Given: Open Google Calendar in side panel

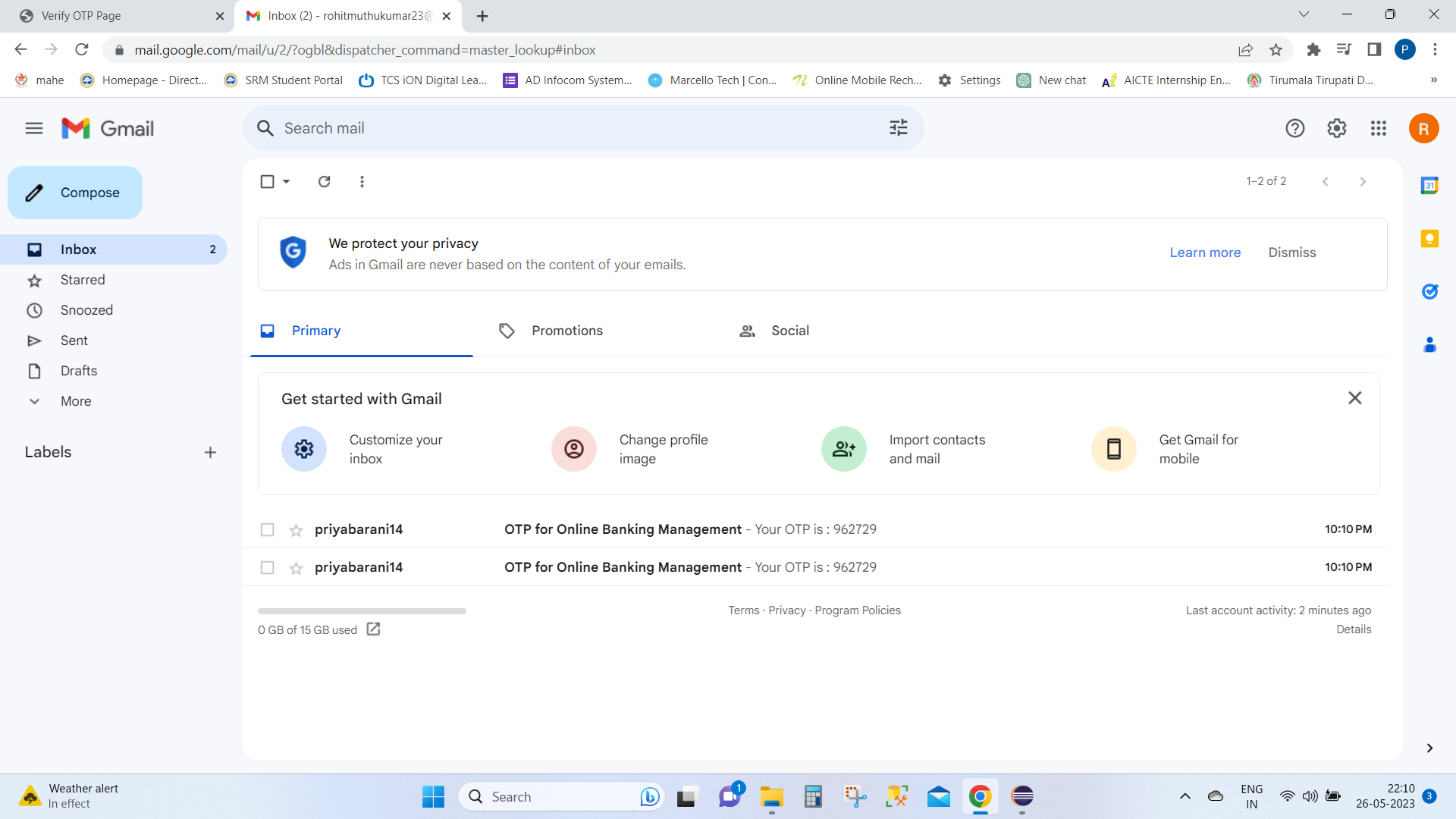Looking at the screenshot, I should click(x=1430, y=185).
